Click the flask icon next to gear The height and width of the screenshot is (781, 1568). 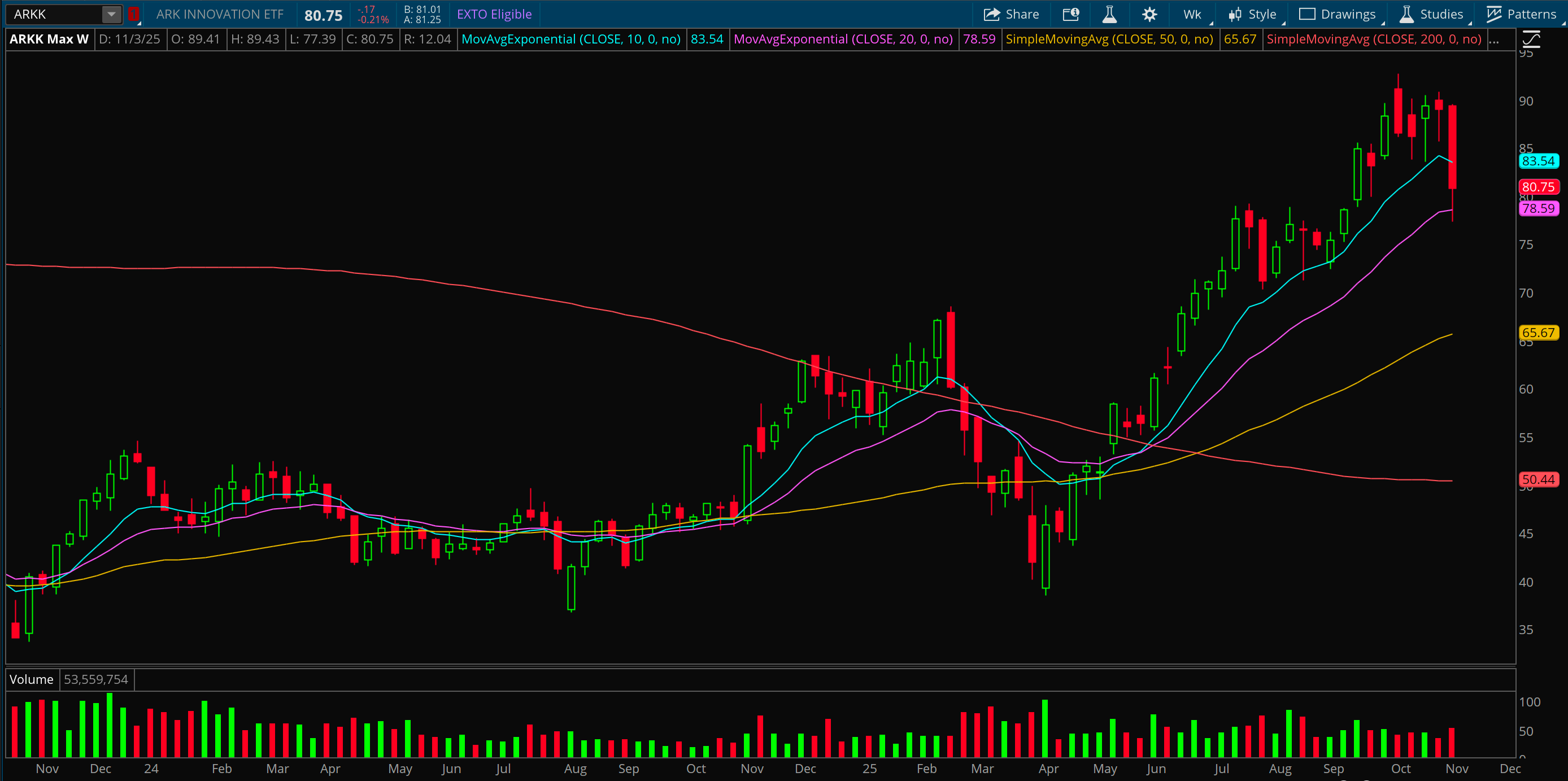1110,14
